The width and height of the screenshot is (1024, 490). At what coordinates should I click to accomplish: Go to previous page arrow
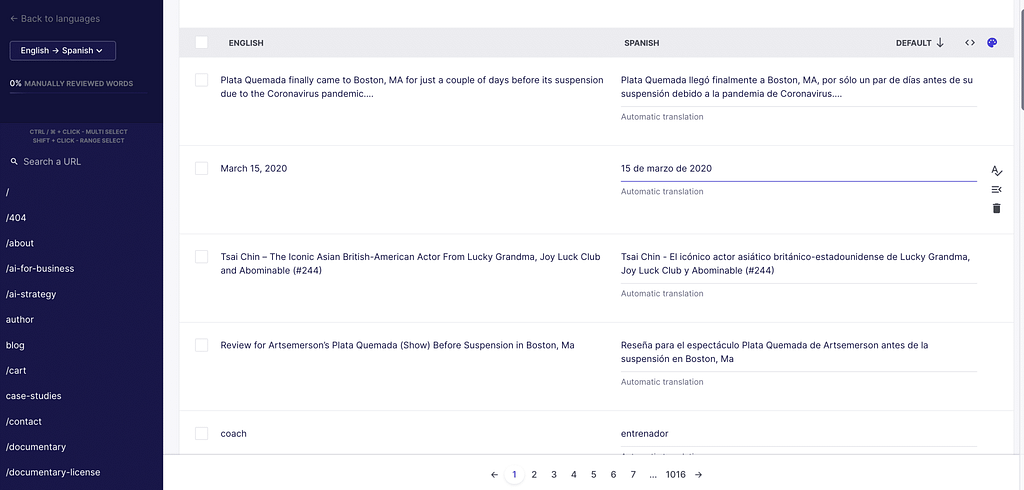pos(494,475)
